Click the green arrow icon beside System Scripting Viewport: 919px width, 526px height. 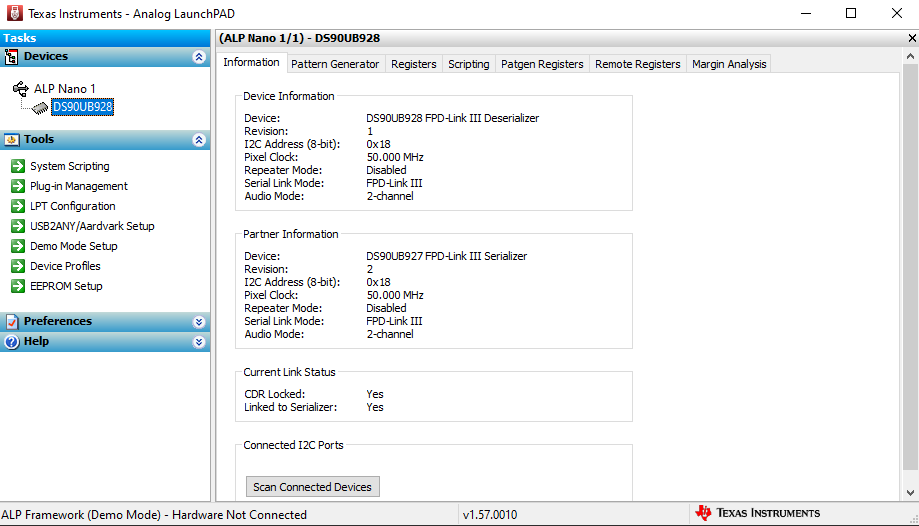pos(18,166)
